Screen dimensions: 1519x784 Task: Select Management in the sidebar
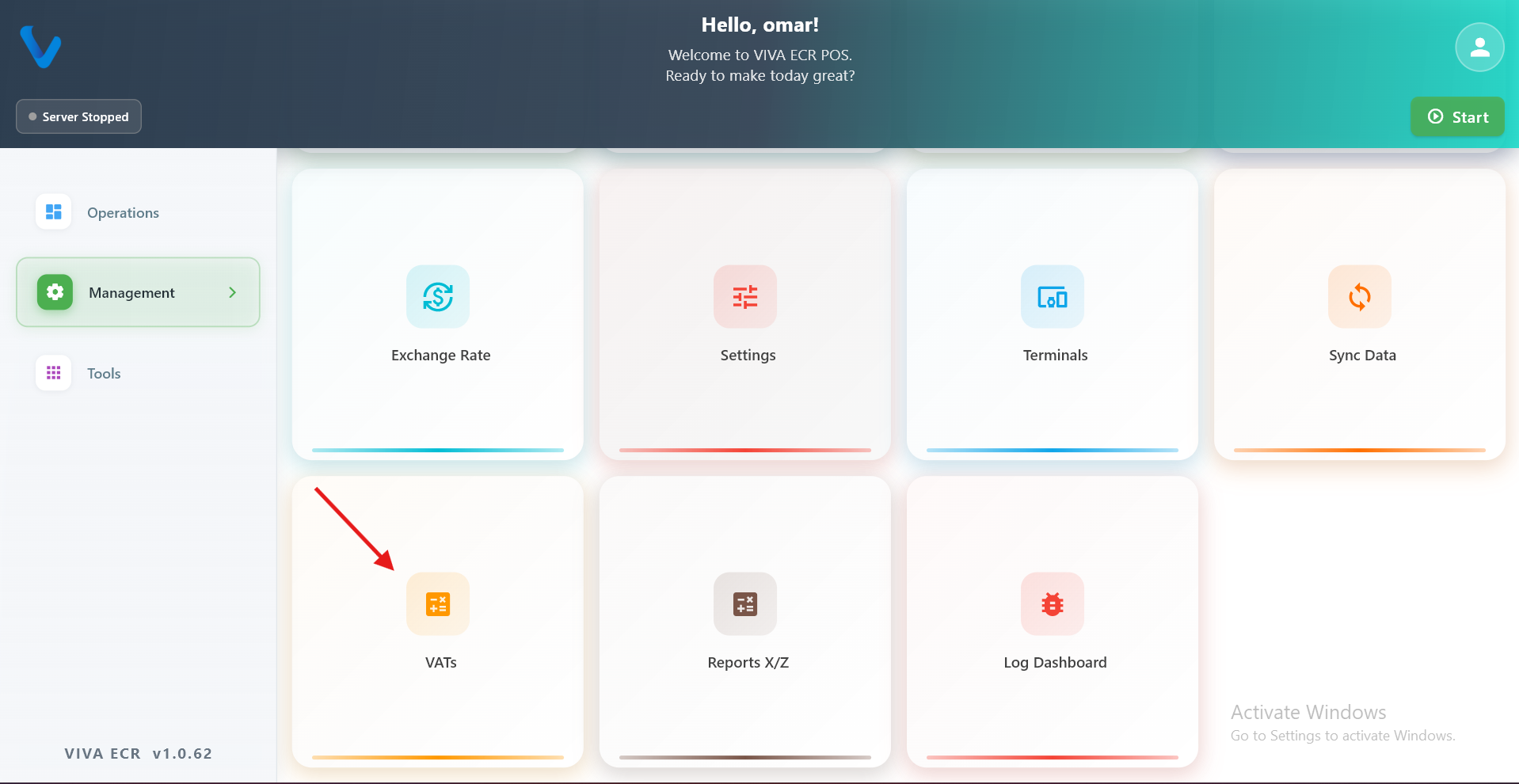pyautogui.click(x=138, y=292)
